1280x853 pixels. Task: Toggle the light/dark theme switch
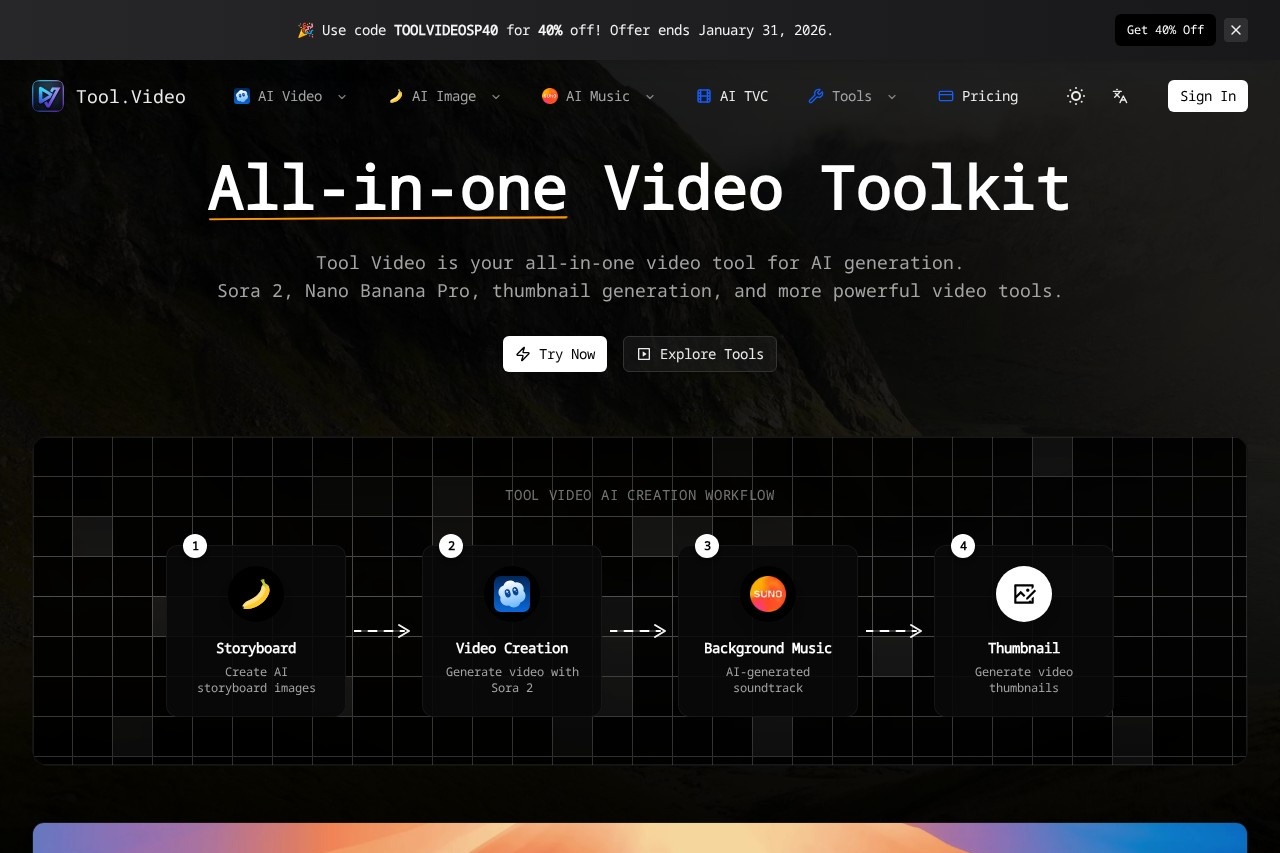[x=1076, y=96]
